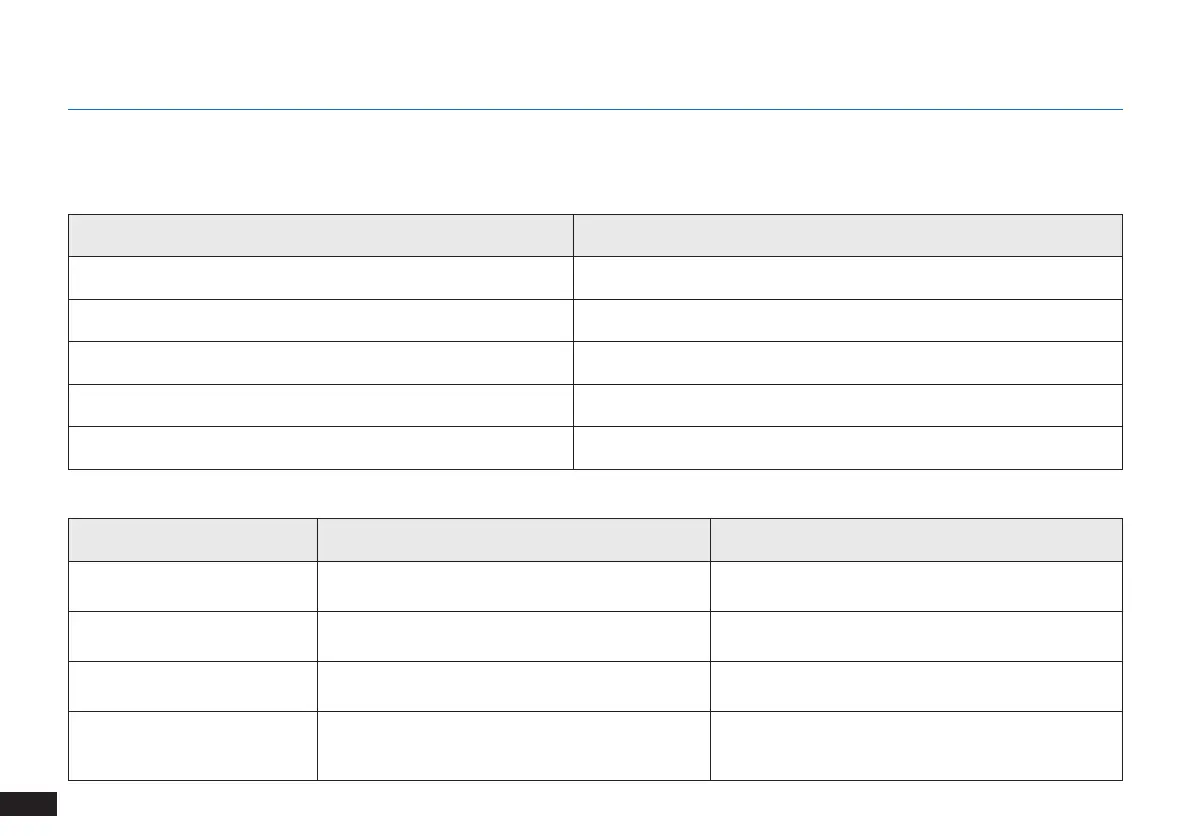The width and height of the screenshot is (1191, 839).
Task: Click second body row right cell, lower table
Action: click(915, 636)
